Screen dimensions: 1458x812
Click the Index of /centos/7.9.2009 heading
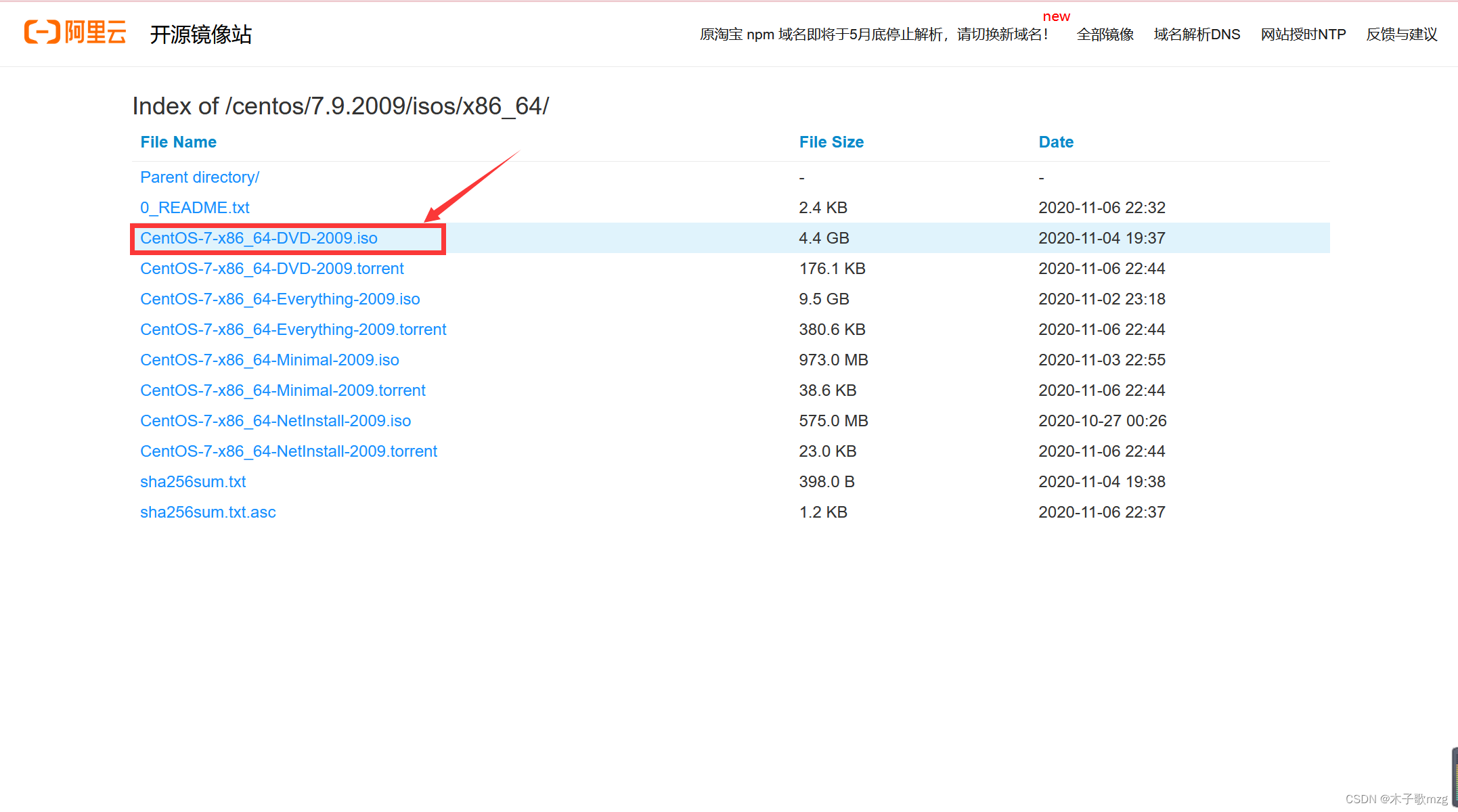pos(340,106)
